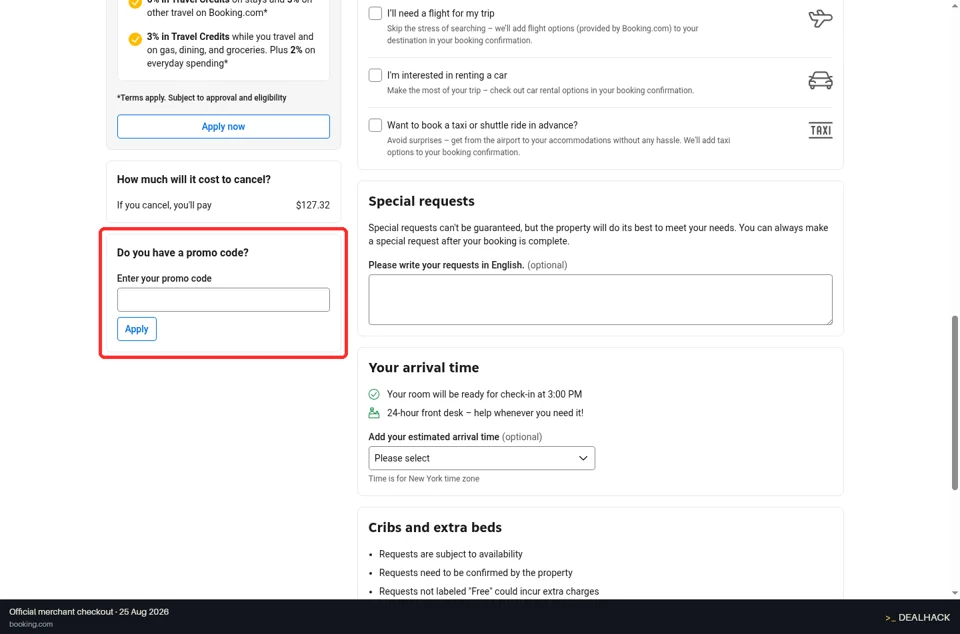Click the Apply now button
Screen dimensions: 960x634
(x=223, y=127)
